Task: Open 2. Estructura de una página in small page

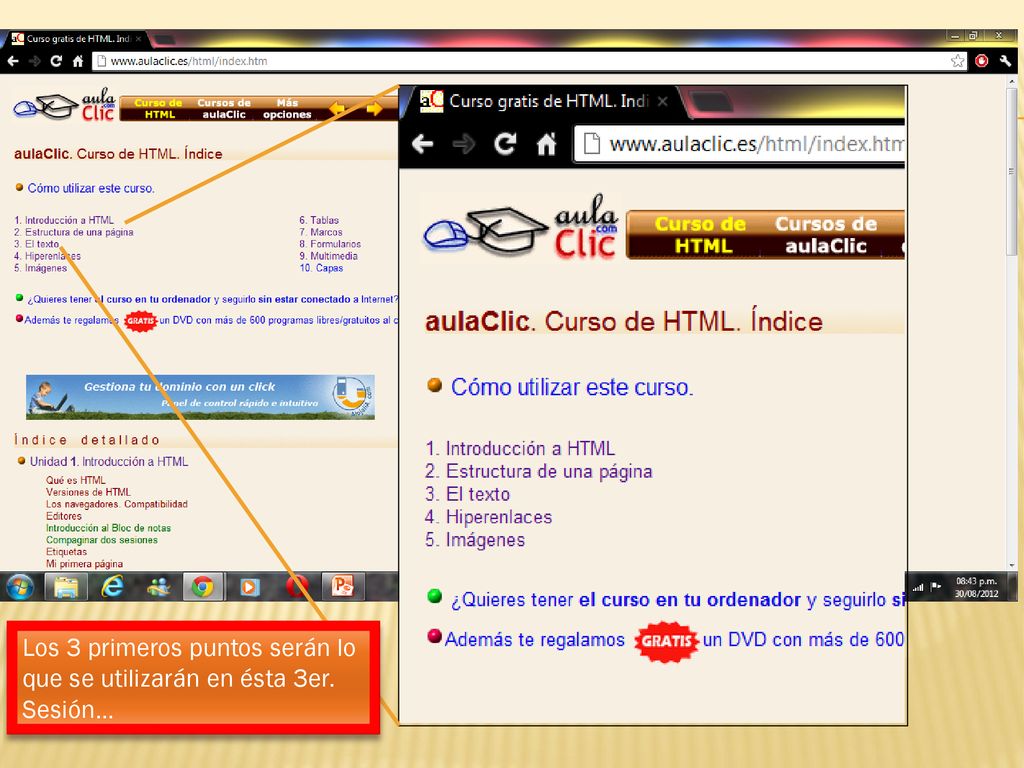Action: tap(74, 232)
